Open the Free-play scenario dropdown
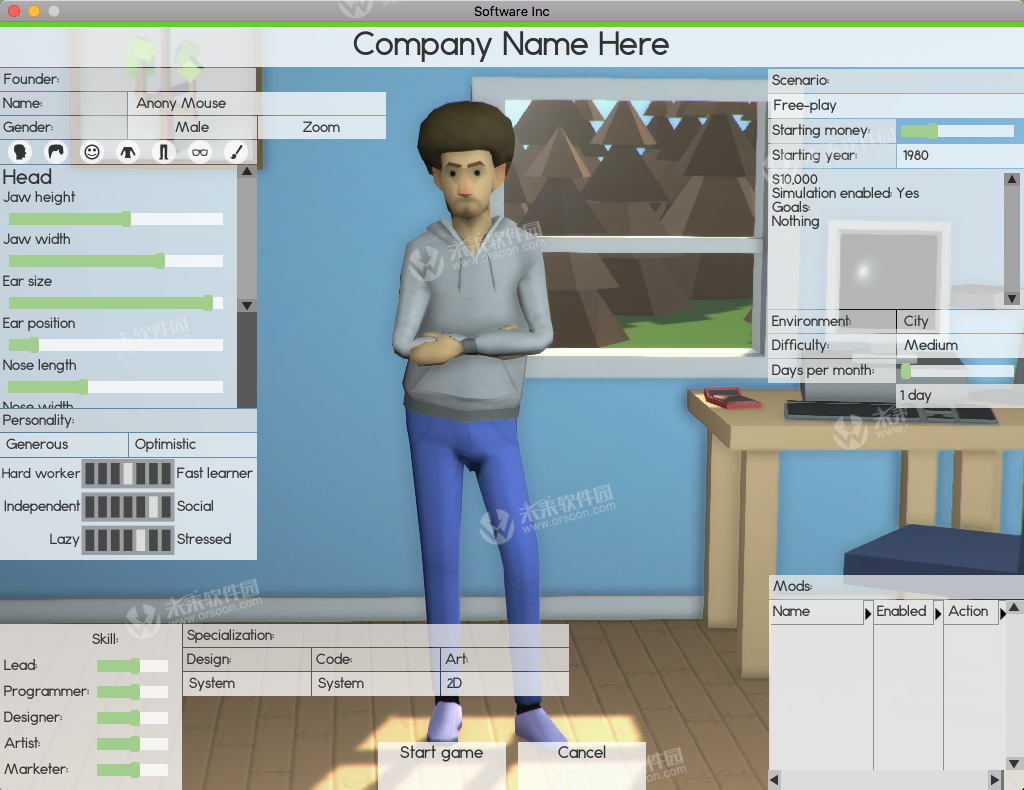 point(896,105)
